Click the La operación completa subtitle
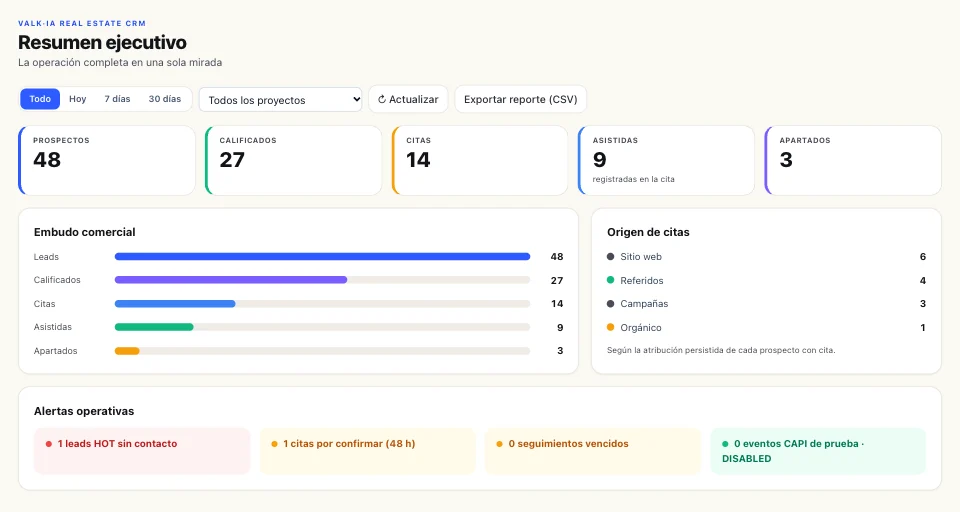The width and height of the screenshot is (960, 512). [x=120, y=62]
